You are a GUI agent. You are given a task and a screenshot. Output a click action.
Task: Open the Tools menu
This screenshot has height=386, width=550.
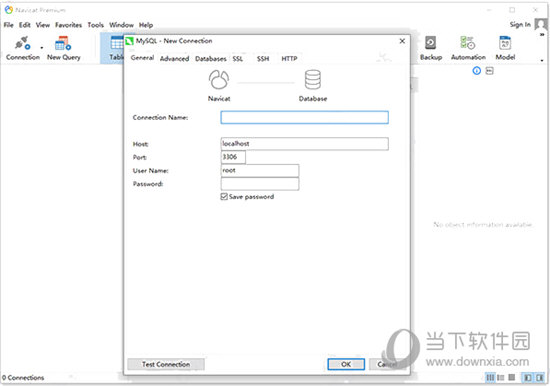tap(95, 25)
